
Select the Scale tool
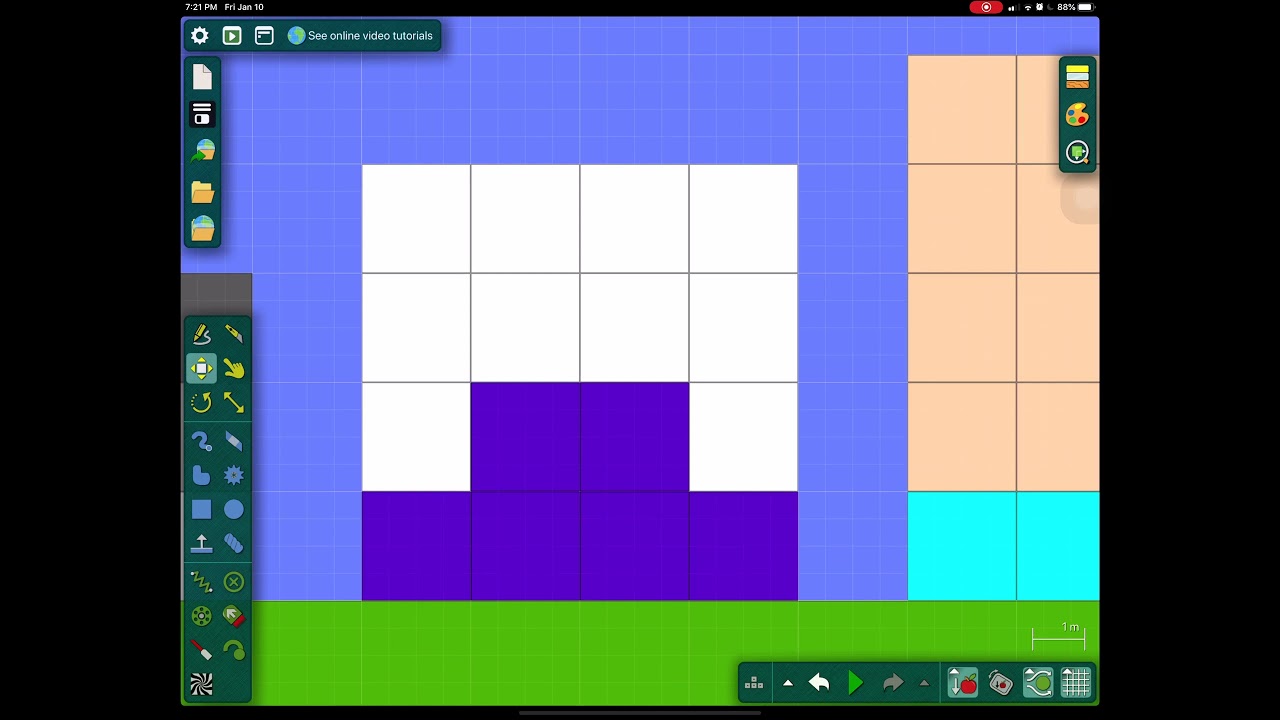(234, 402)
